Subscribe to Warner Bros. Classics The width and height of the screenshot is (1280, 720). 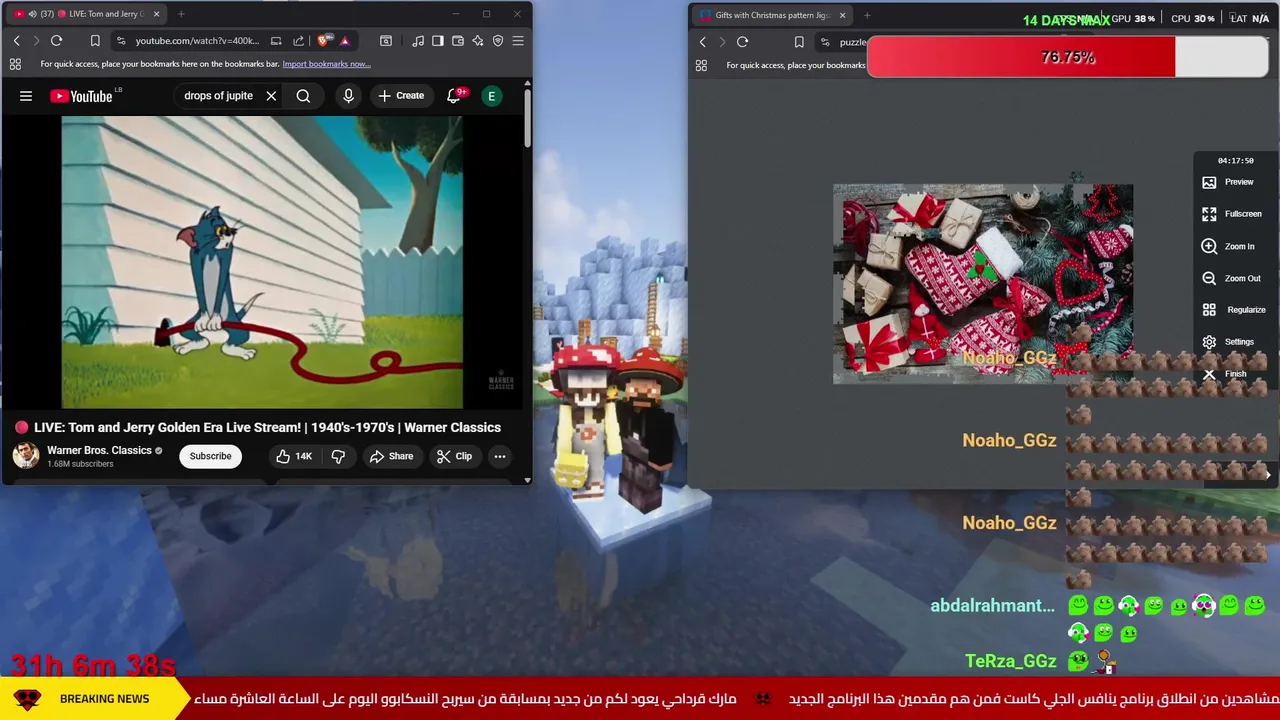[x=211, y=456]
